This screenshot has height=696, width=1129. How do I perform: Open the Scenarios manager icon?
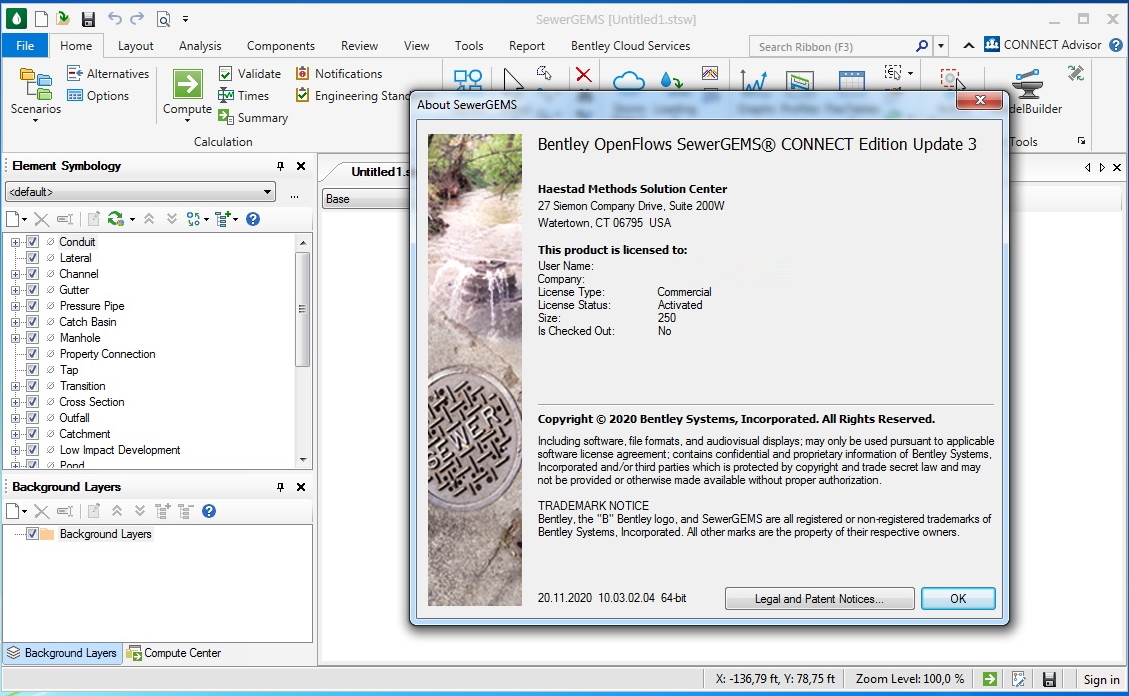pyautogui.click(x=35, y=84)
